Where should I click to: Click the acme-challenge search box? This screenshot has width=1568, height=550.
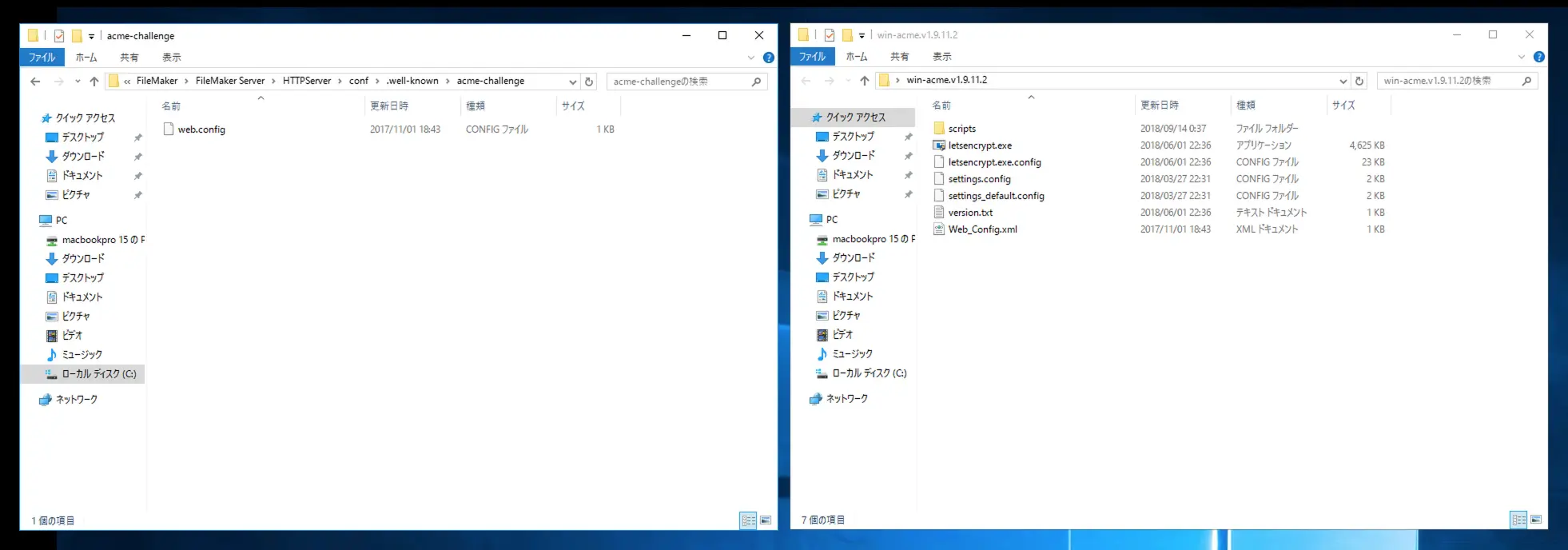(x=686, y=82)
